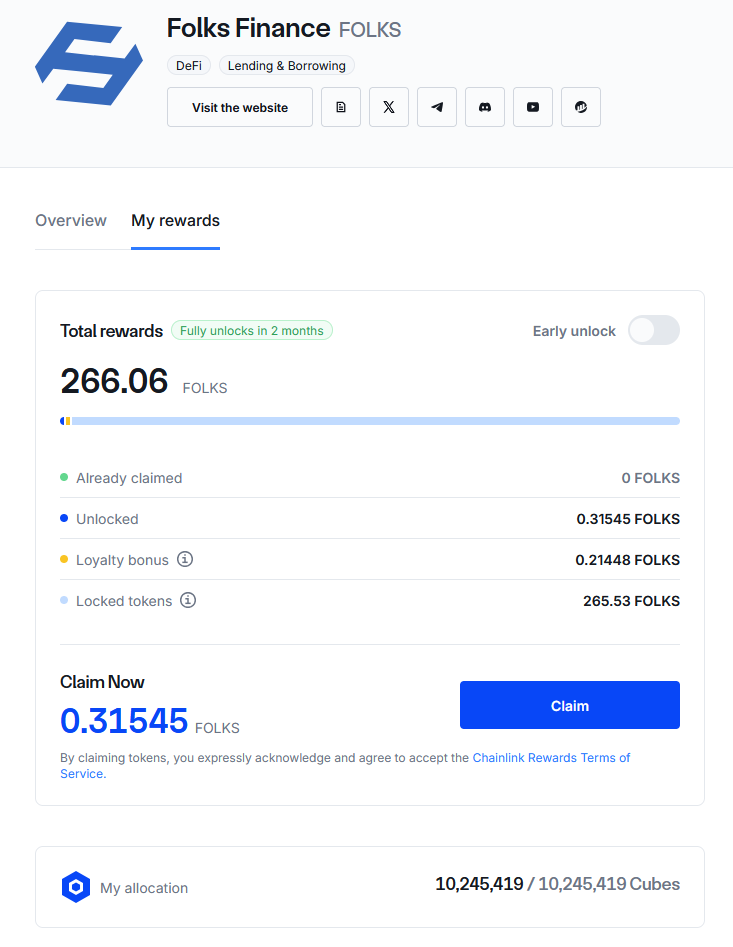Enable the Early unlock toggle
The width and height of the screenshot is (733, 947).
pos(654,330)
